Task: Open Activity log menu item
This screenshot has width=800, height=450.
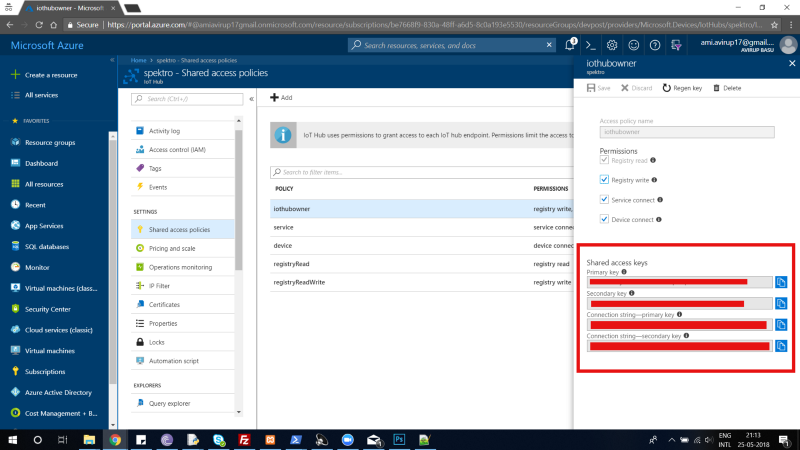Action: (x=183, y=131)
